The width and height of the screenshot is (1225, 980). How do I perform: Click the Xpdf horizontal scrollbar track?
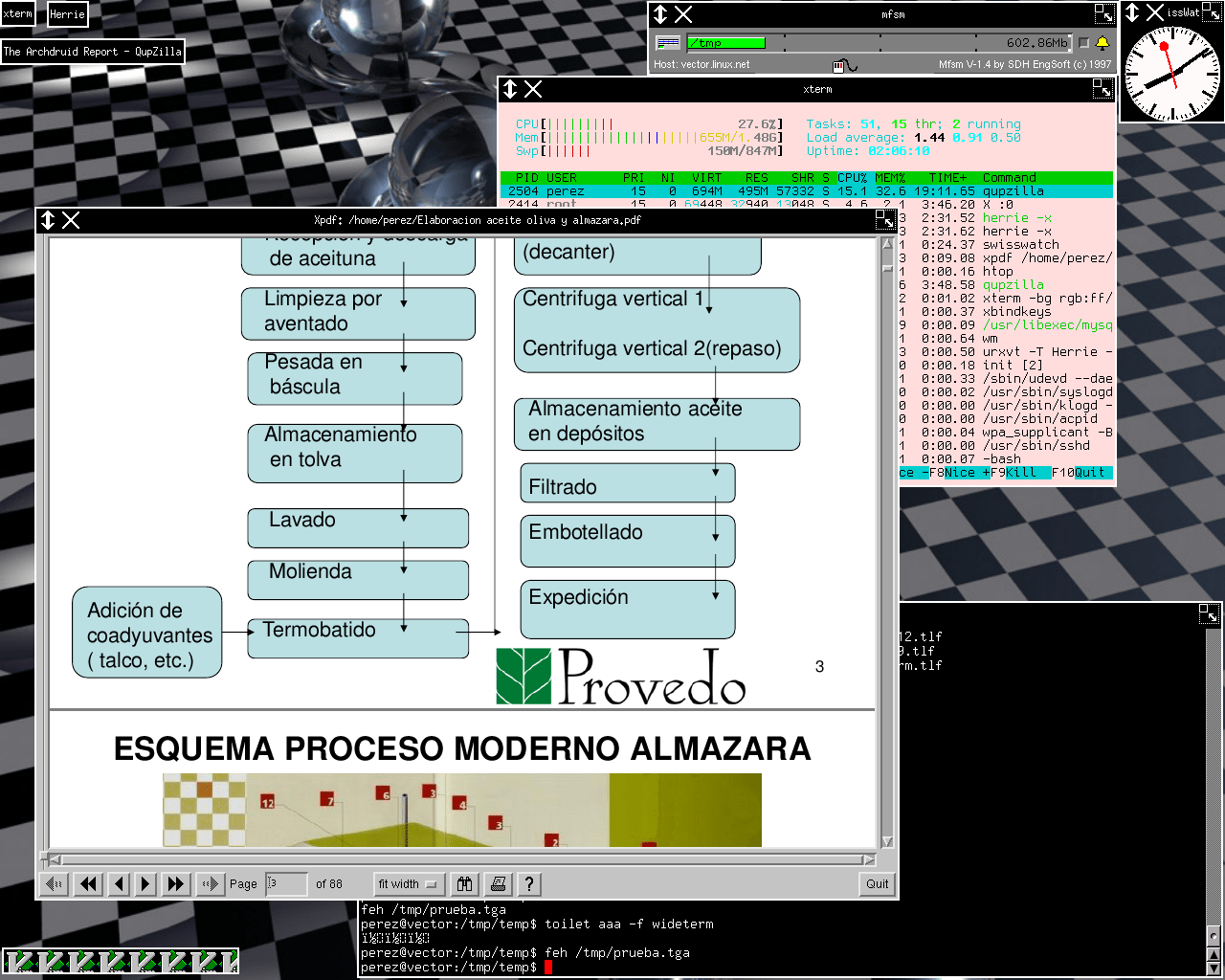tap(462, 859)
